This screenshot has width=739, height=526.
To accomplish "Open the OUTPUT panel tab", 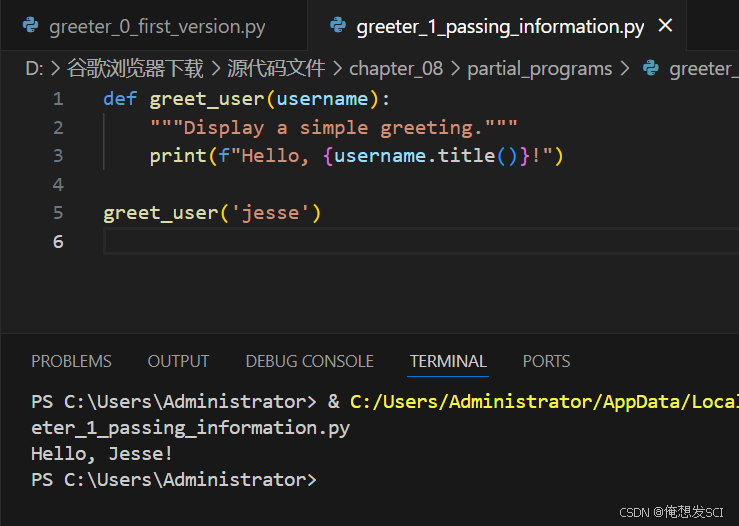I will (178, 362).
